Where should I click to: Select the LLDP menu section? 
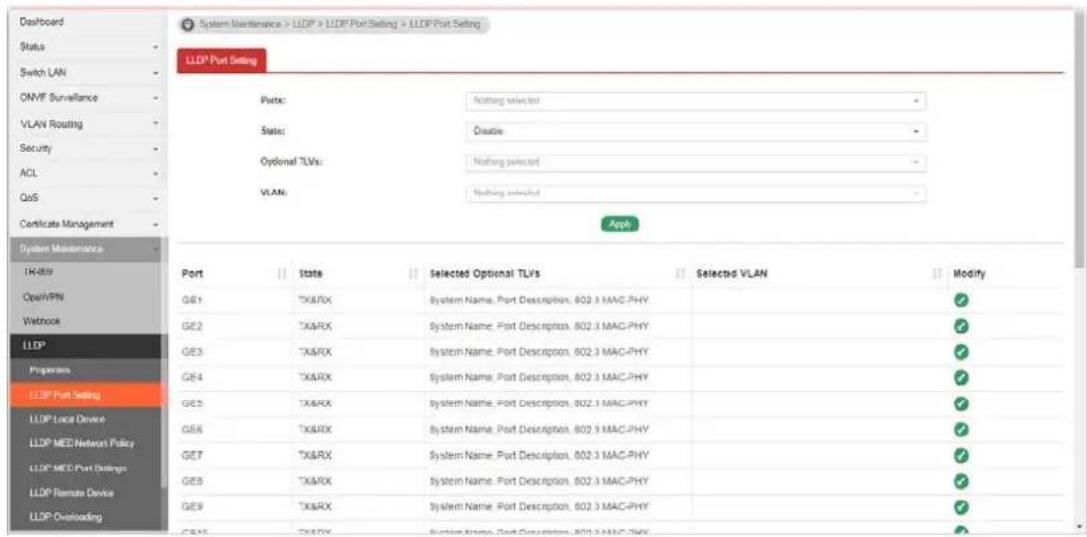click(x=87, y=346)
